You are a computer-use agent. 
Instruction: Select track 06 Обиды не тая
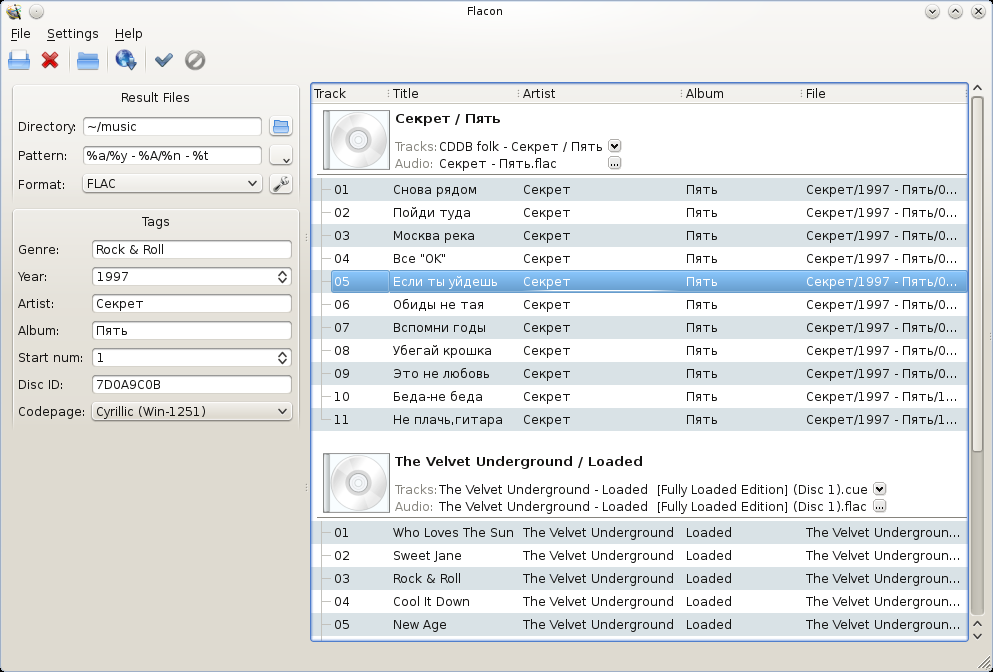click(x=640, y=305)
